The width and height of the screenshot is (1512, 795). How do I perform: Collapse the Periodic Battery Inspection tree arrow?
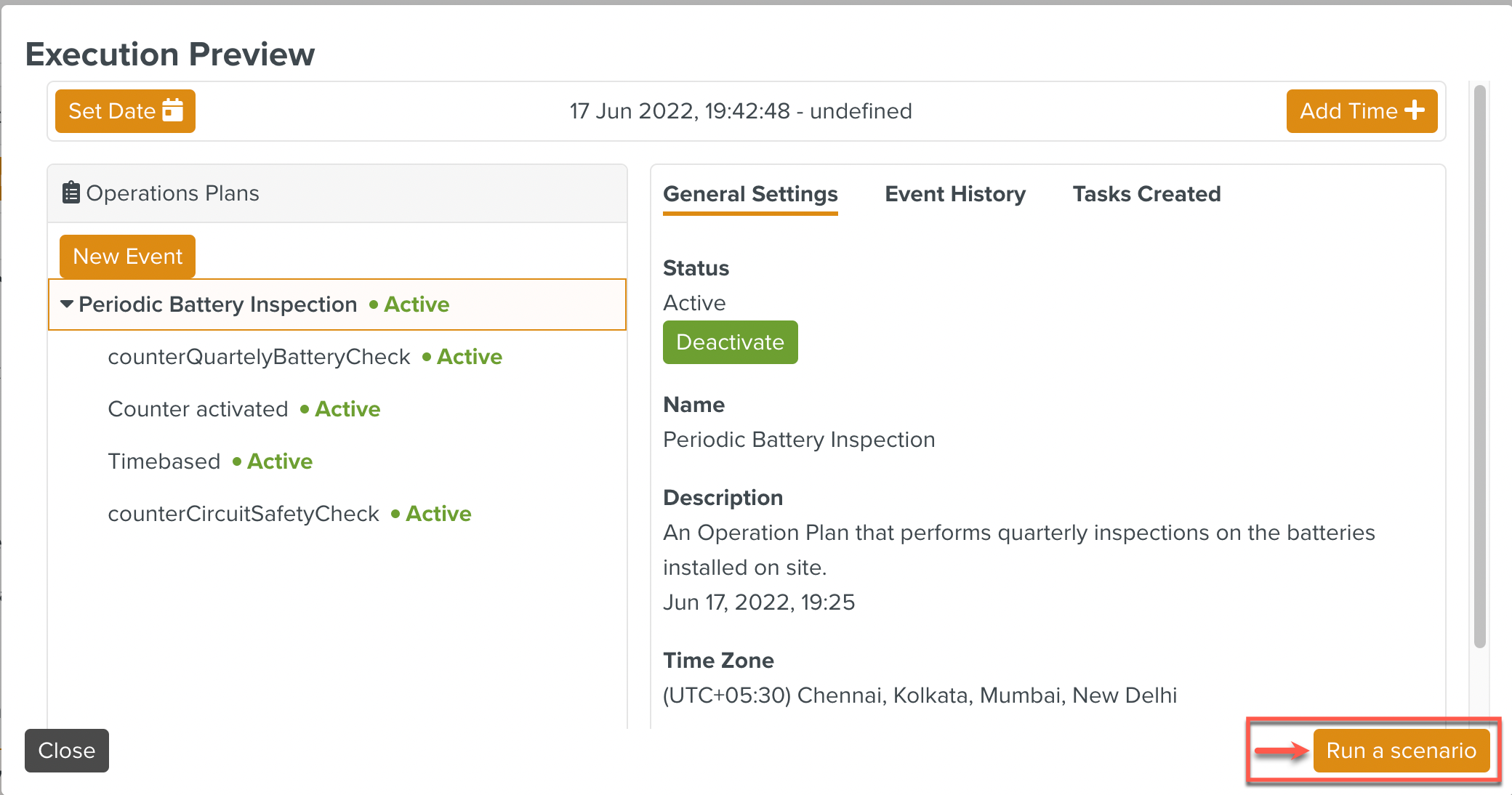pyautogui.click(x=67, y=304)
